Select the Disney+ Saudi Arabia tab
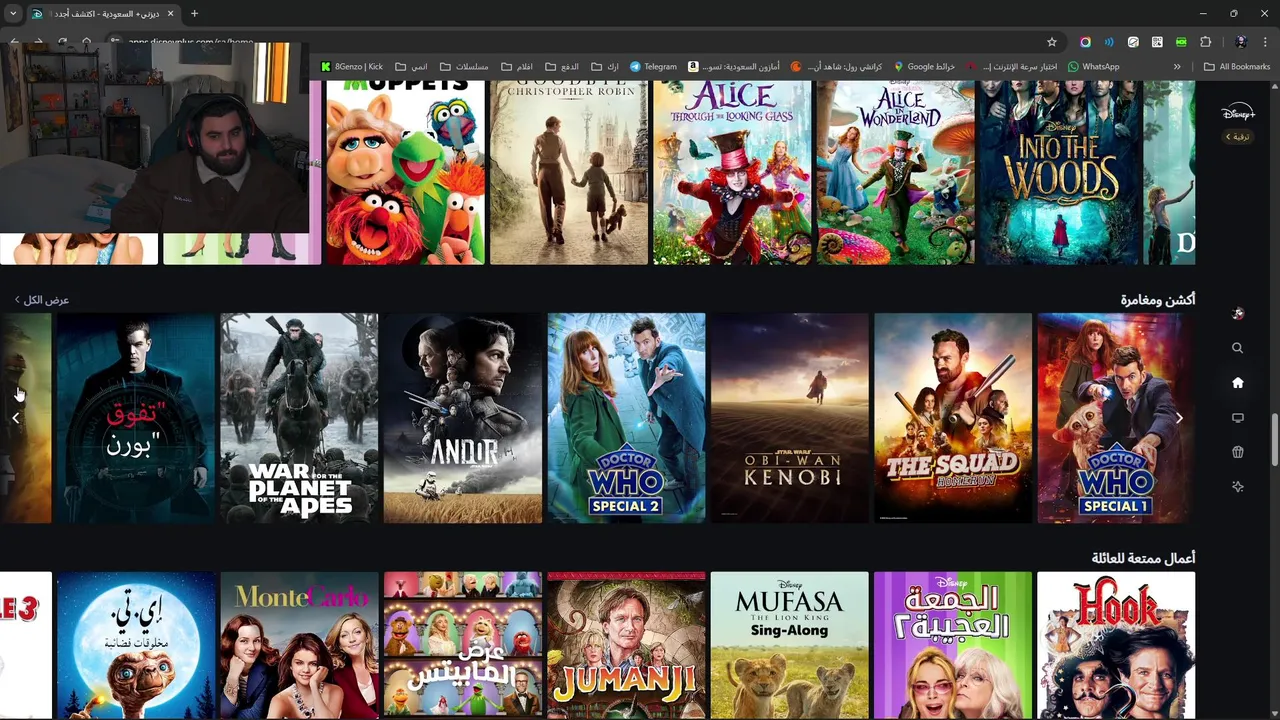 (x=103, y=14)
